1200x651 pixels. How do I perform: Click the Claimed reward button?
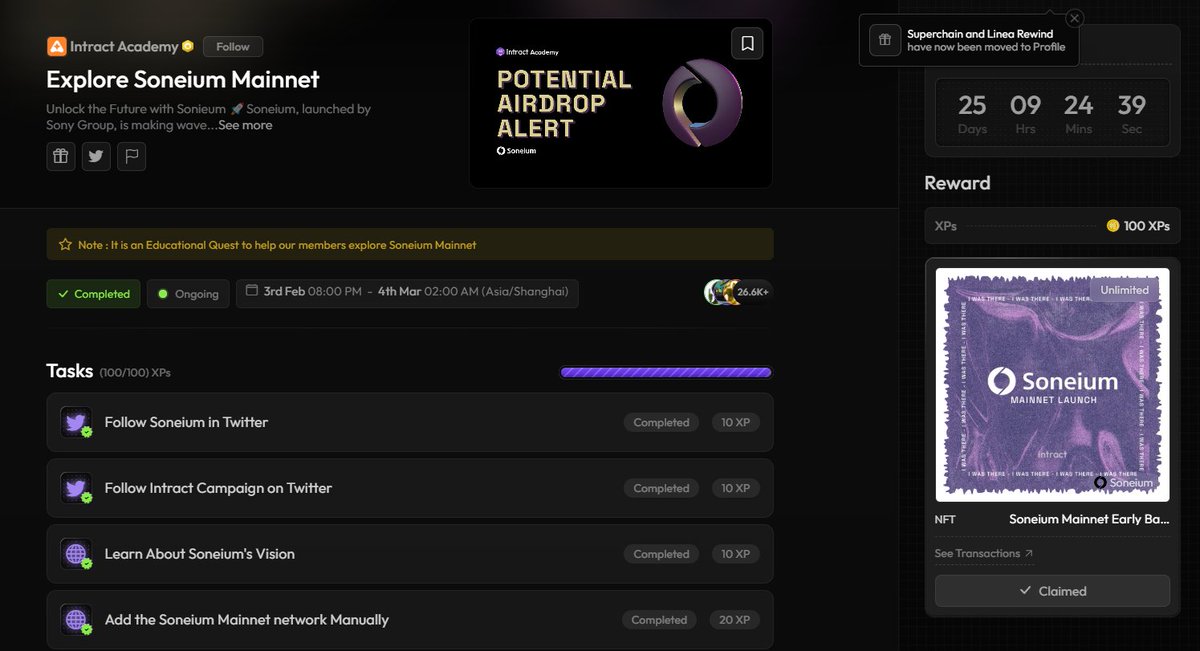1052,591
